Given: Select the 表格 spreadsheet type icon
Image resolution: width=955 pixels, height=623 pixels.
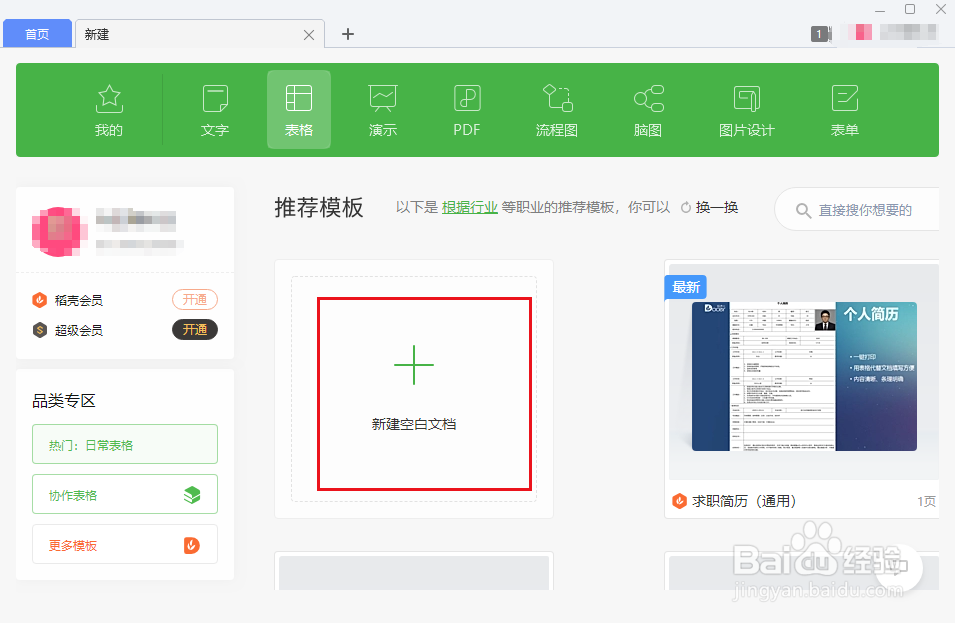Looking at the screenshot, I should click(x=298, y=110).
